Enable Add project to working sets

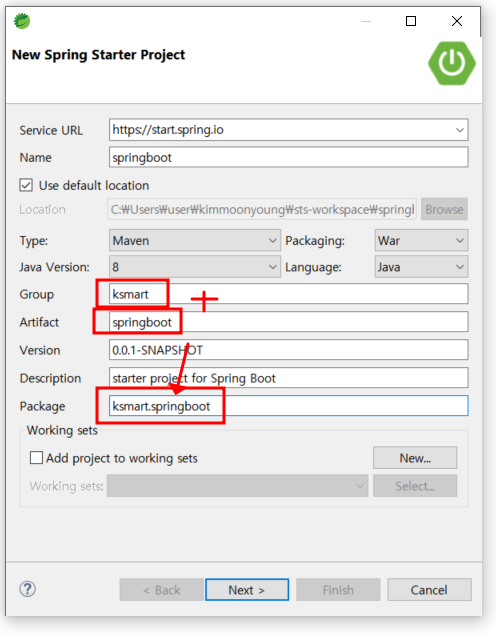pos(36,458)
